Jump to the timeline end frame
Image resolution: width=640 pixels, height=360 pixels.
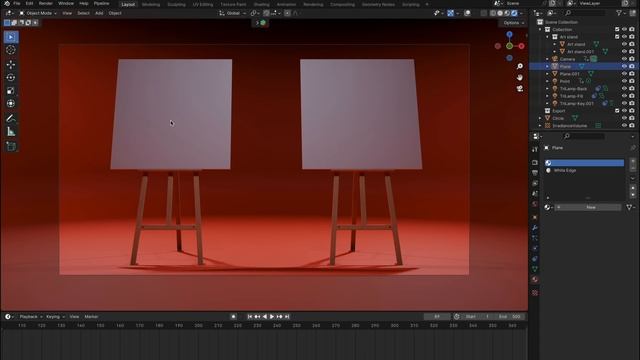pyautogui.click(x=287, y=317)
